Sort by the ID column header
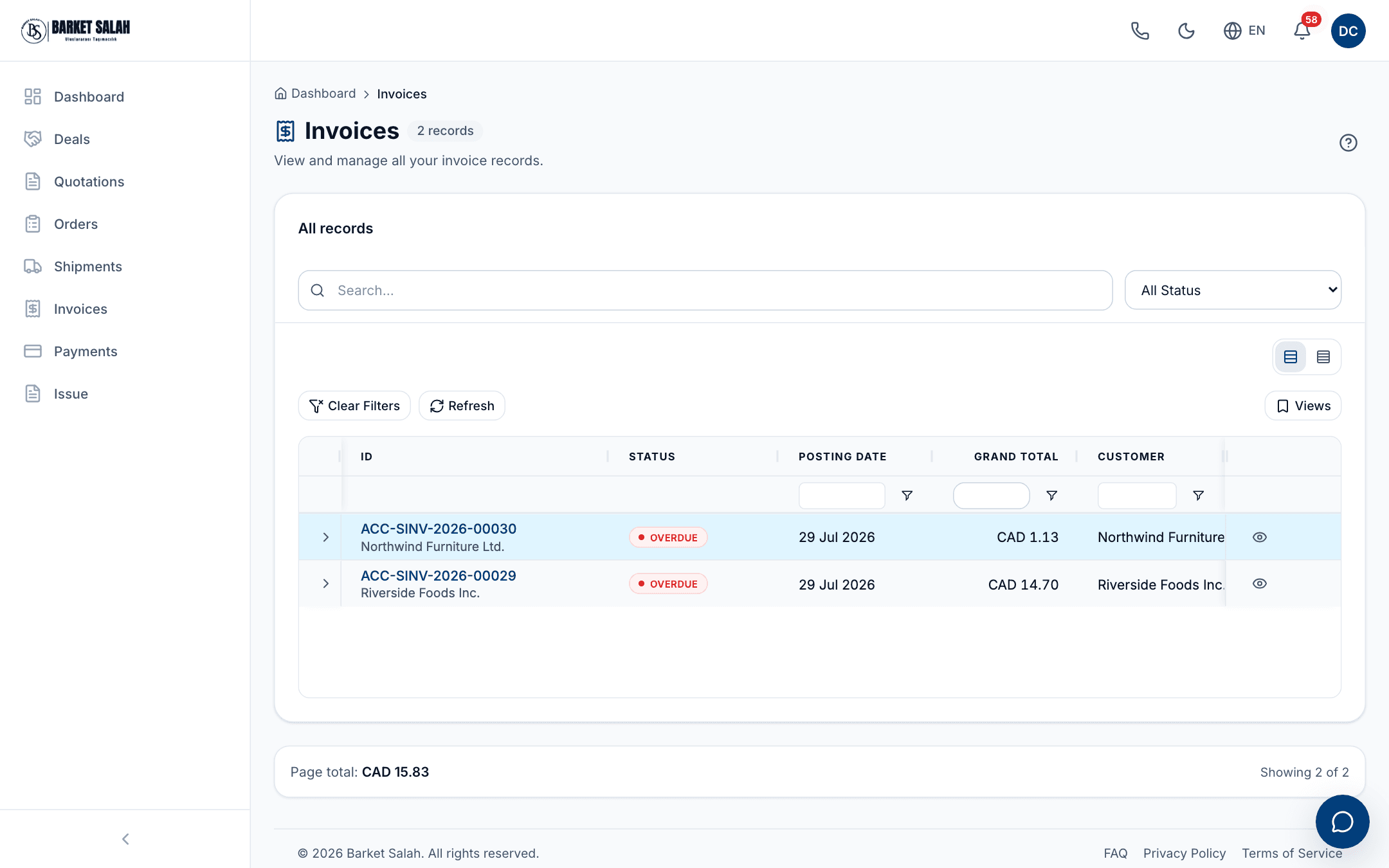Viewport: 1389px width, 868px height. [x=367, y=457]
